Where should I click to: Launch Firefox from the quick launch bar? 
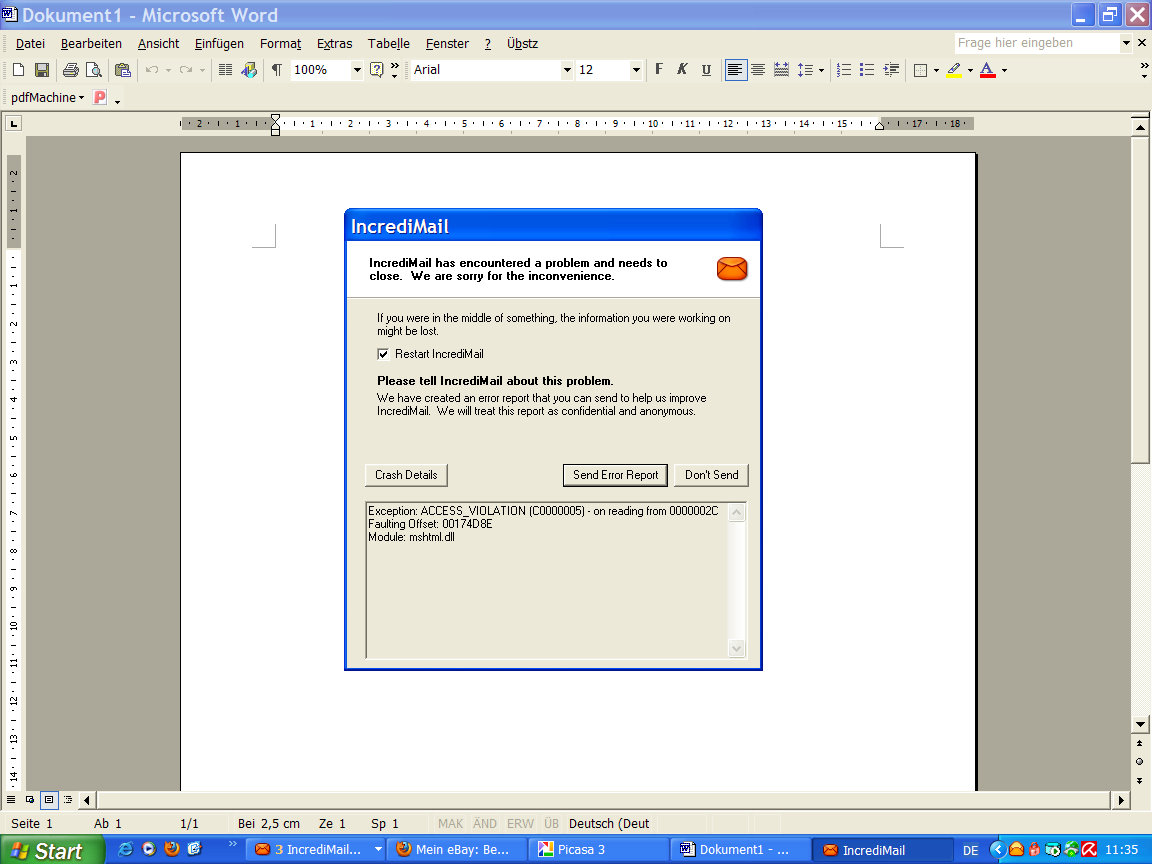pos(172,849)
